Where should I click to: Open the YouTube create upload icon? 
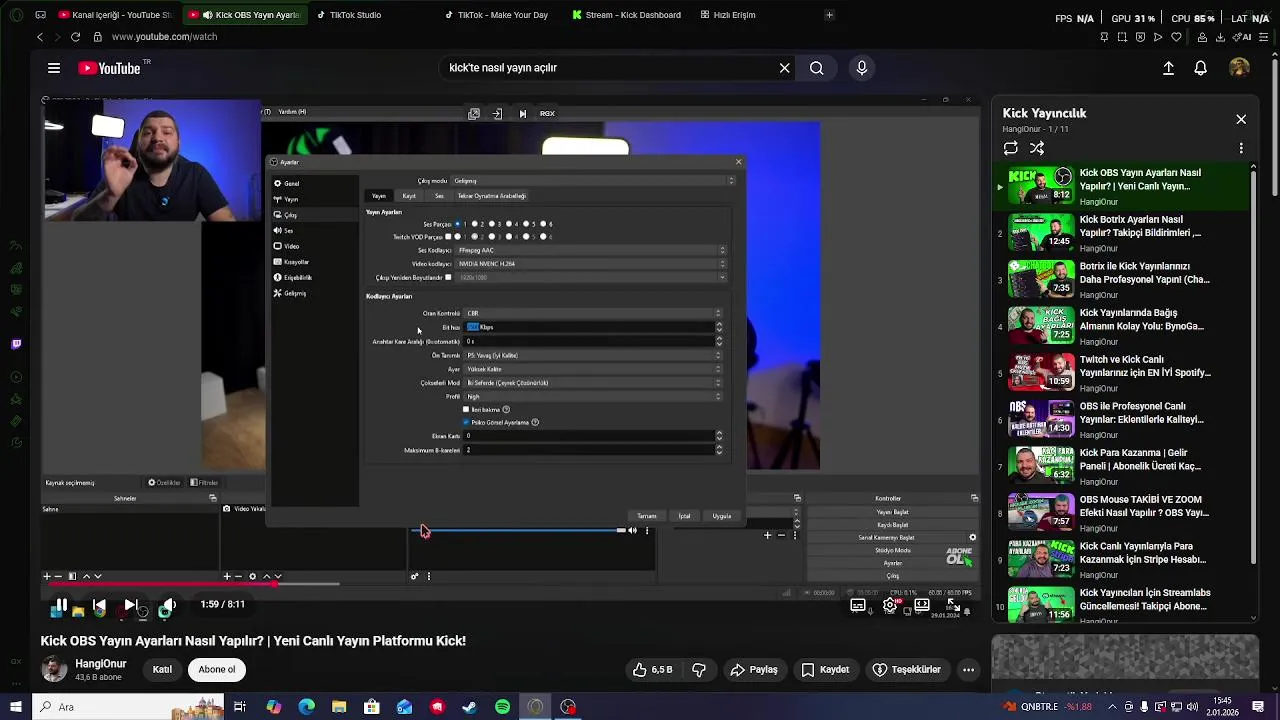(x=1168, y=68)
